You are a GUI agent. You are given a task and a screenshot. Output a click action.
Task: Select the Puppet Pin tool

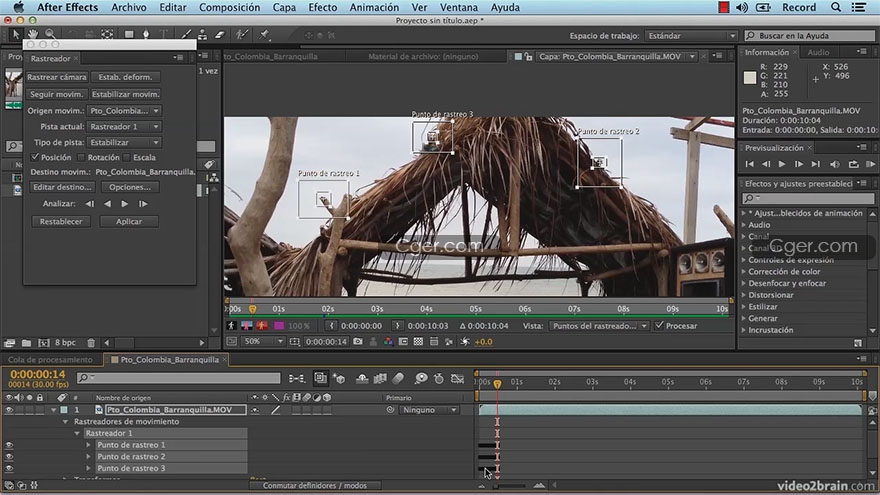coord(264,34)
